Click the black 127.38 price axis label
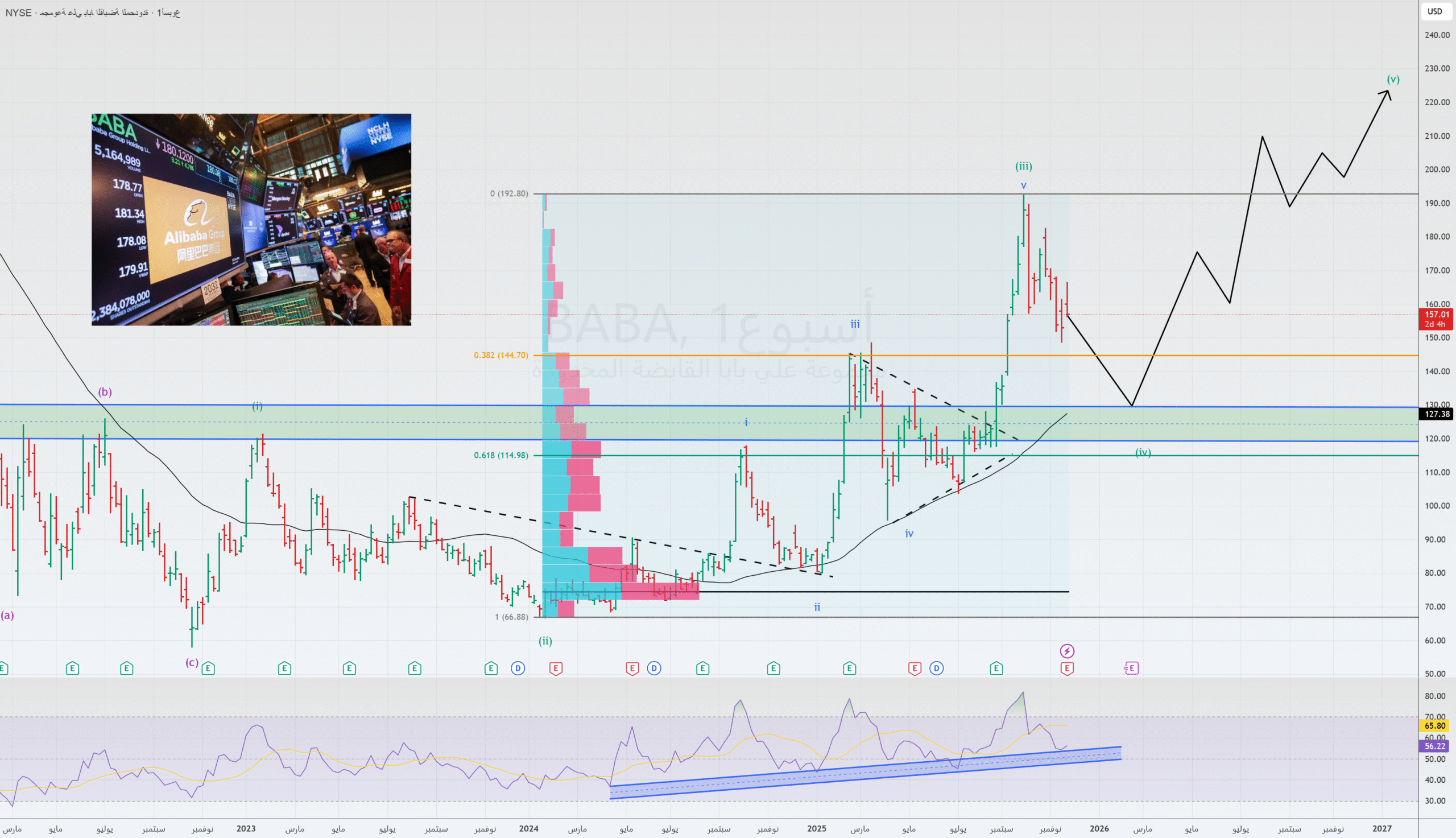Screen dimensions: 1456x838 coord(1437,414)
